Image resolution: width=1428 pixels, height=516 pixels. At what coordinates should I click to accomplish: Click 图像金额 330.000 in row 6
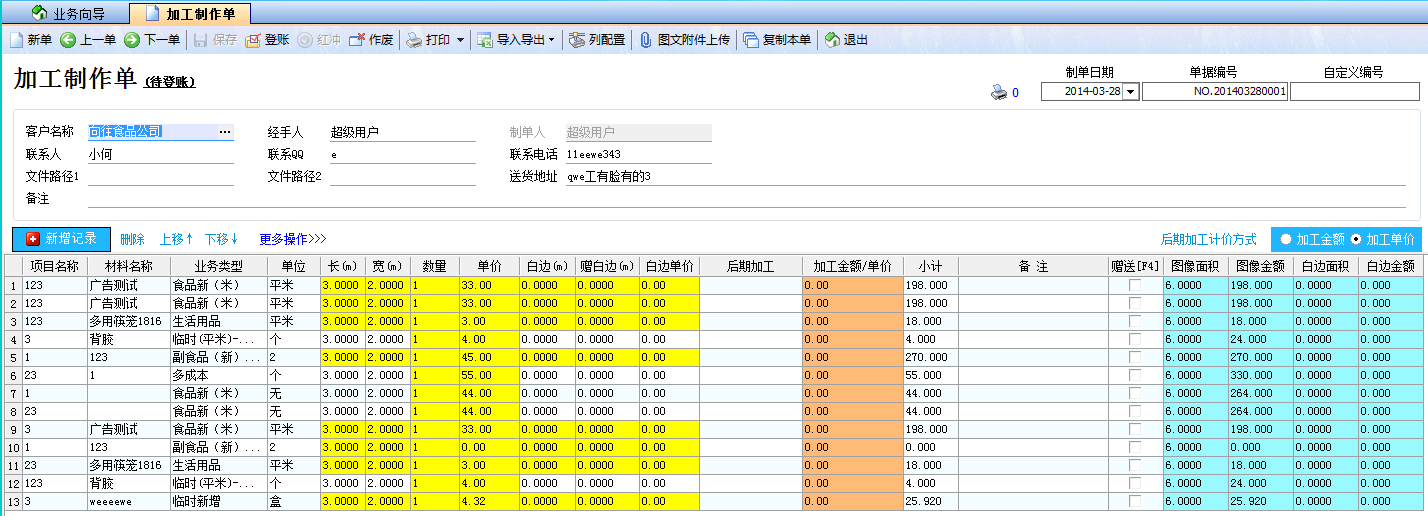(x=1260, y=375)
